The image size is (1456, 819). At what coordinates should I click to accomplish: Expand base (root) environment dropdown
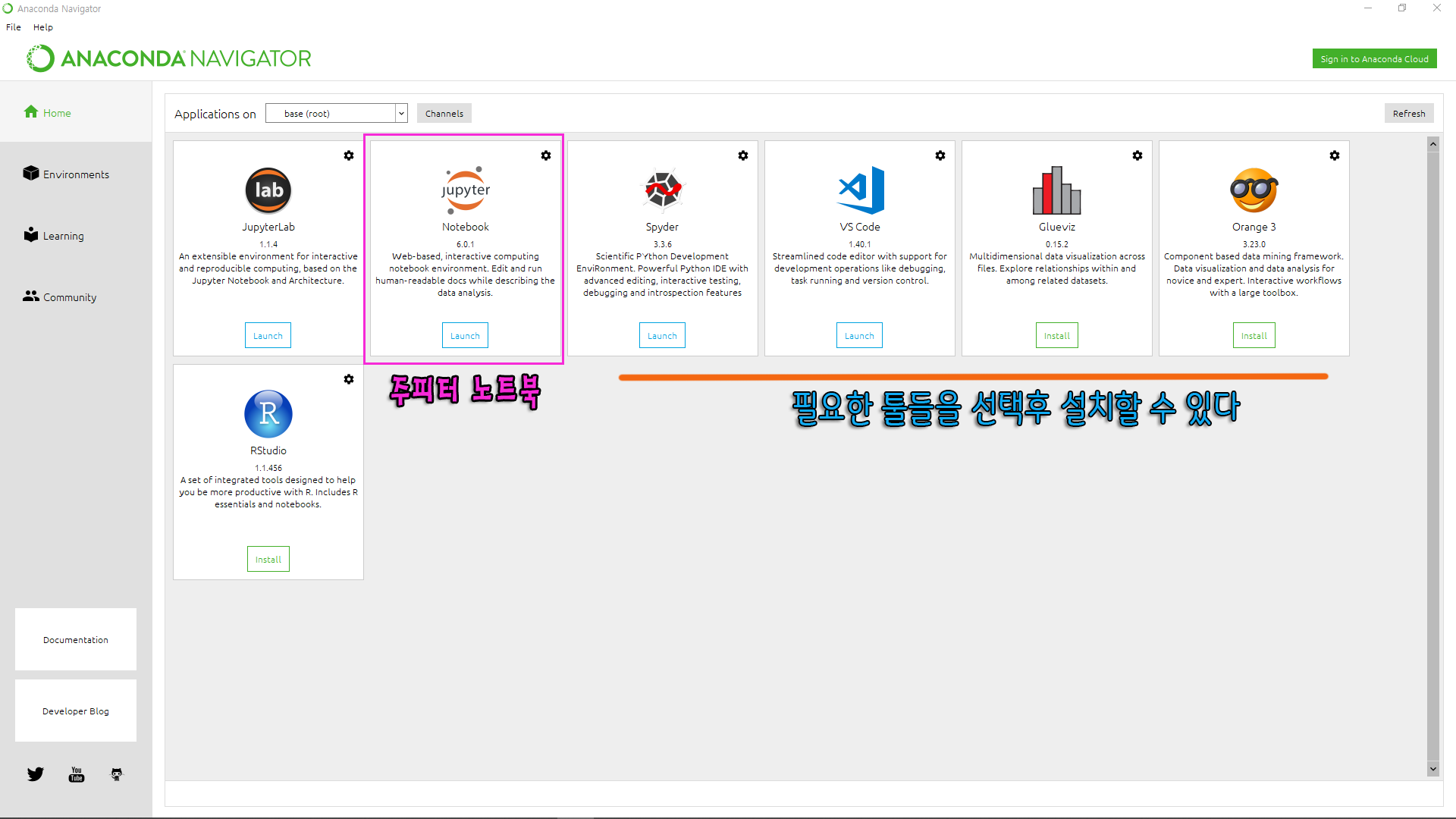tap(401, 114)
